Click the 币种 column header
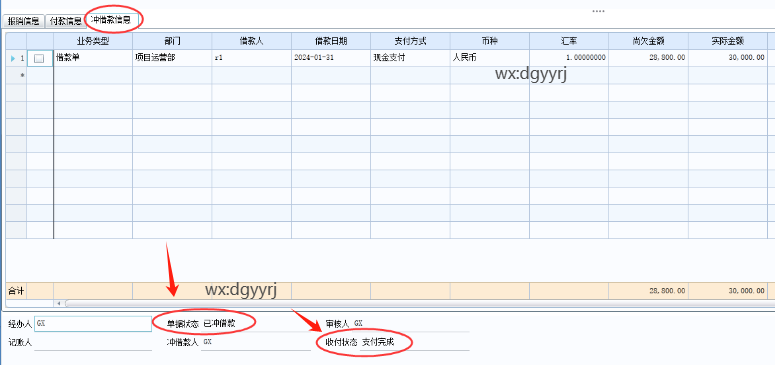775x365 pixels. click(x=490, y=42)
